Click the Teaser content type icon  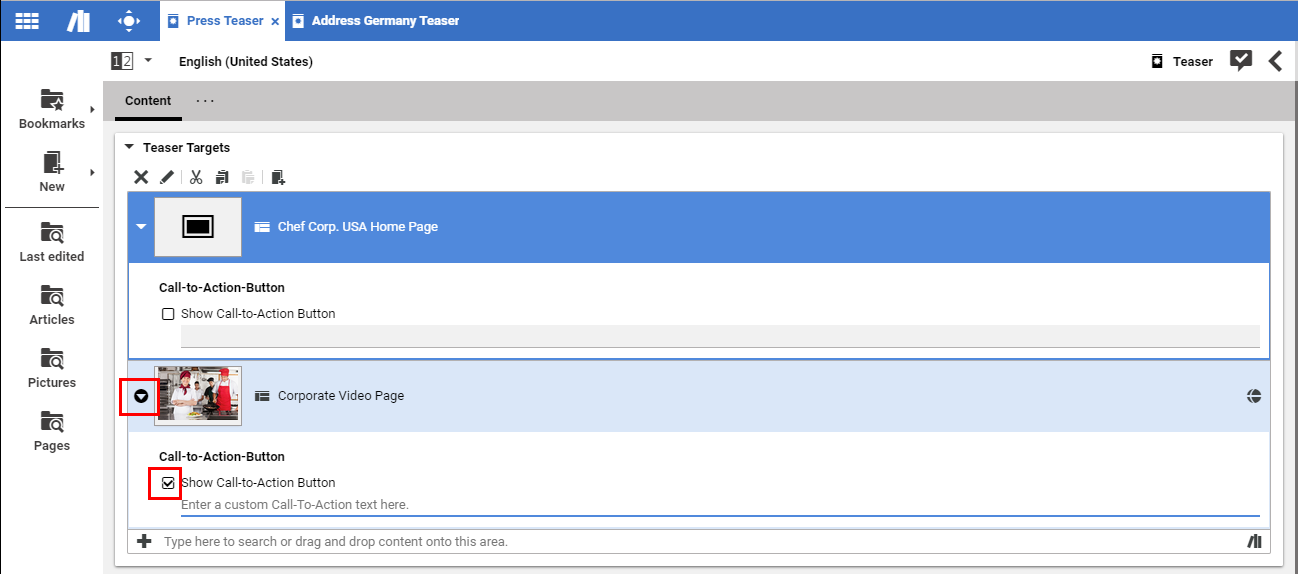coord(1157,61)
